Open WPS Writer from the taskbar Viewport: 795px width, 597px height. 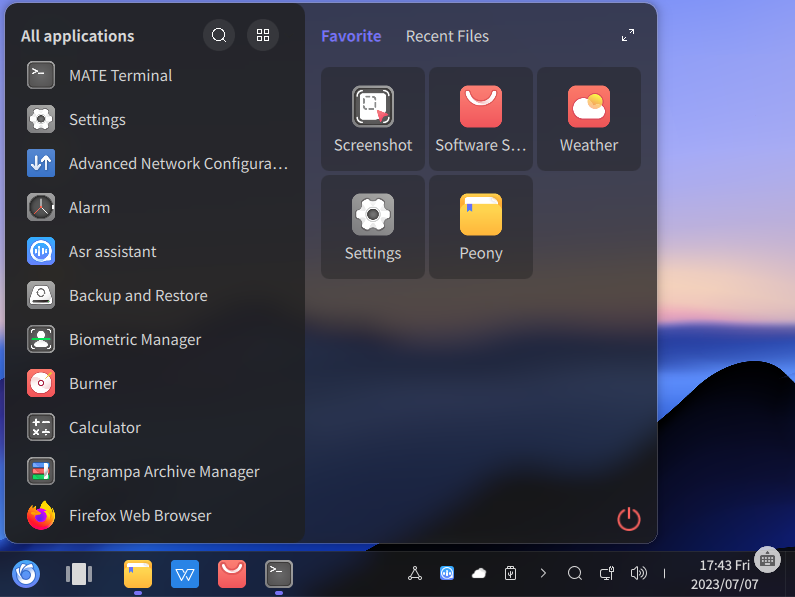[x=185, y=574]
